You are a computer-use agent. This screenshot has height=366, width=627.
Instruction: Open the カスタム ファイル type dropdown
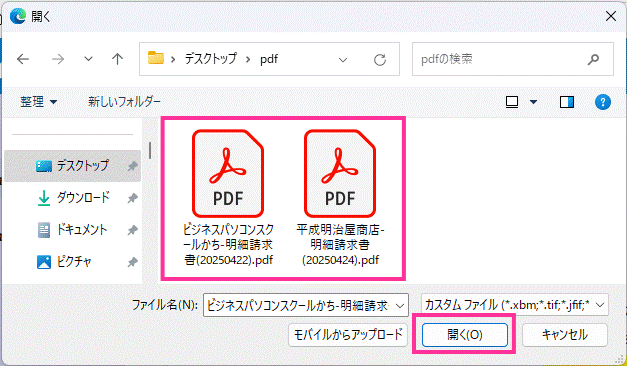[x=515, y=306]
